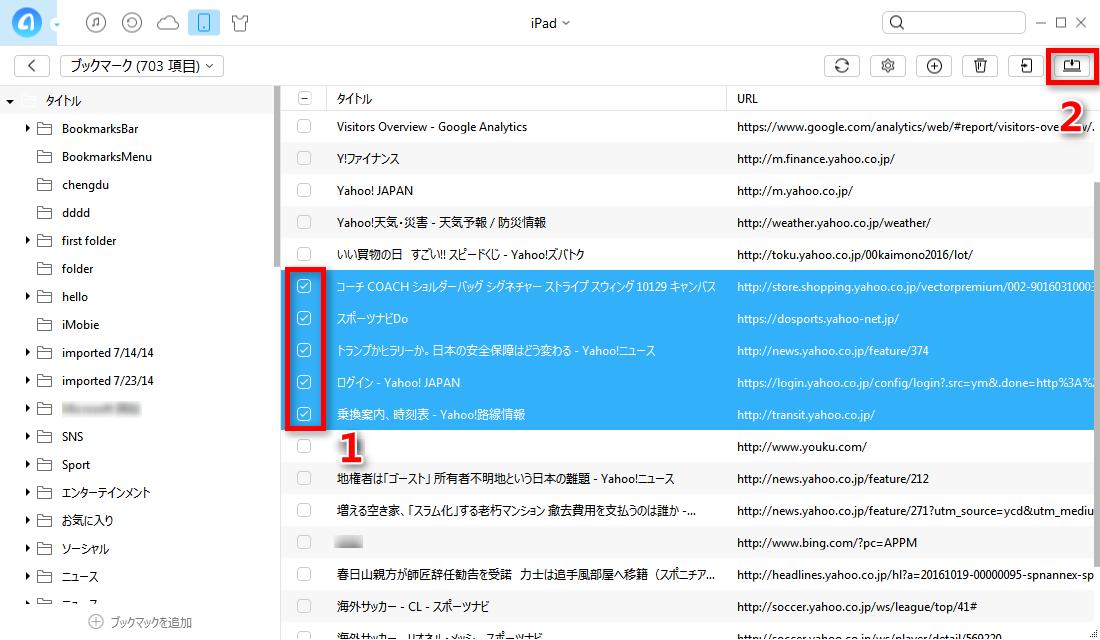
Task: Expand the hello folder
Action: 27,297
